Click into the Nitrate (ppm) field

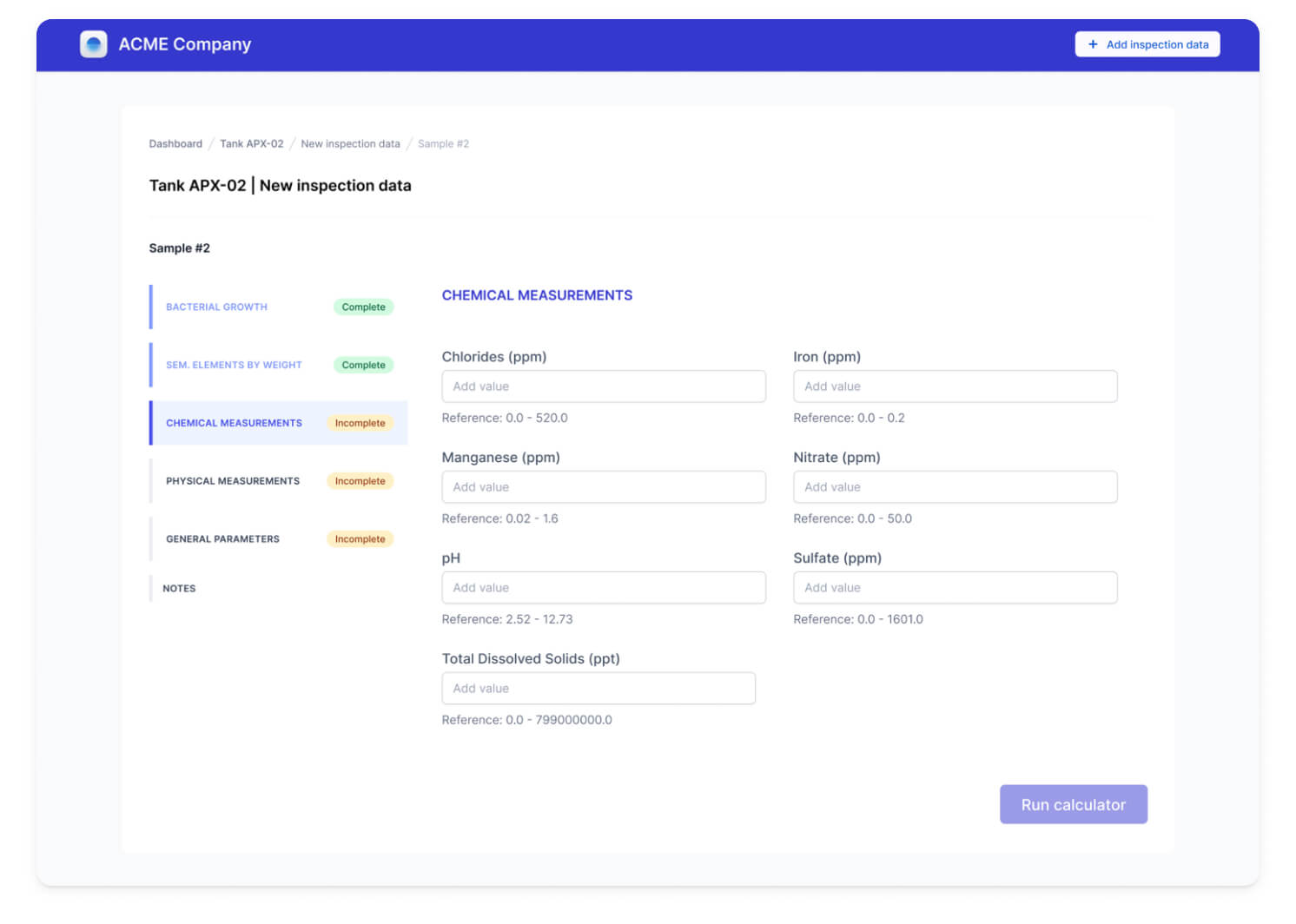(x=955, y=487)
